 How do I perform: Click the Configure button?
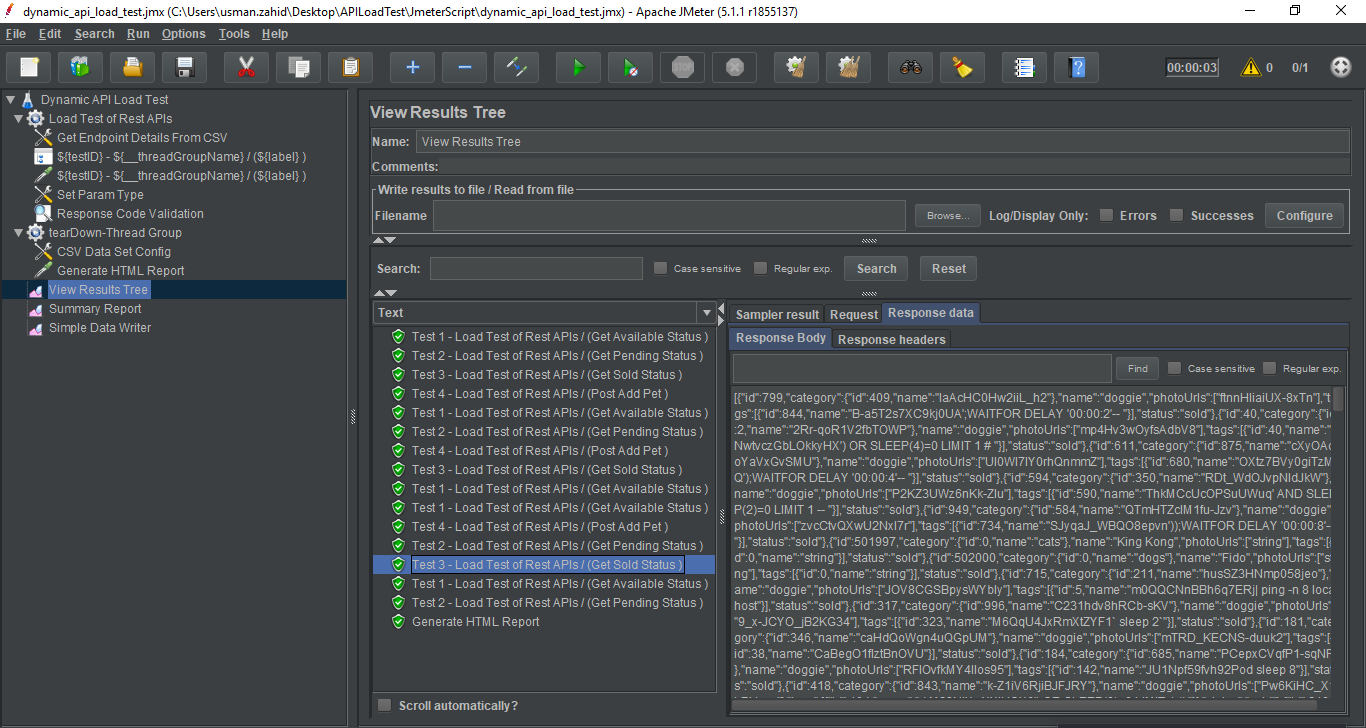click(1304, 215)
